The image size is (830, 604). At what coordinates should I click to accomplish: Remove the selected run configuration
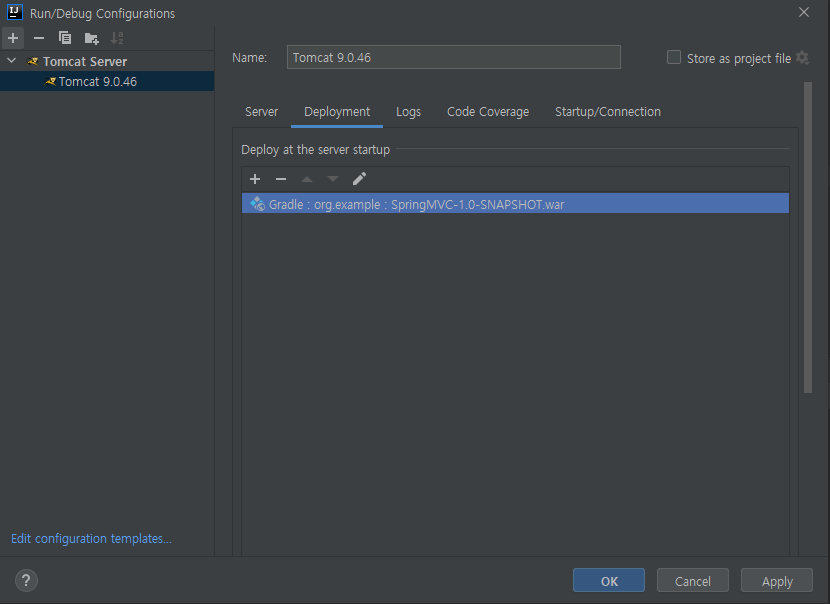39,38
